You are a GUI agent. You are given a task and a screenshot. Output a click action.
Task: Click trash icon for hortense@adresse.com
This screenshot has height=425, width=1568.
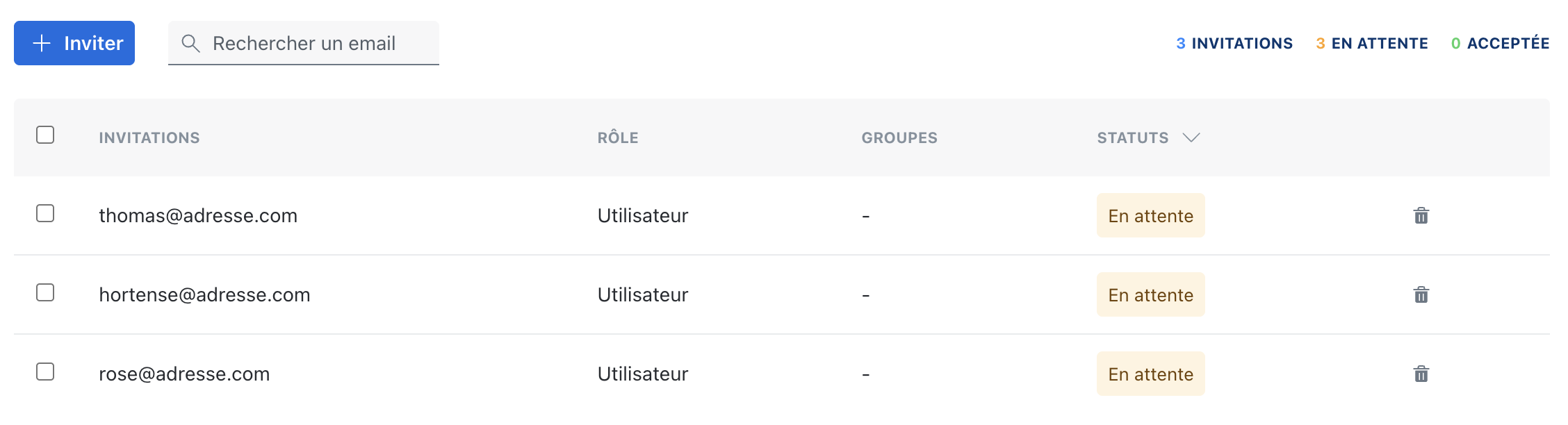pos(1421,295)
